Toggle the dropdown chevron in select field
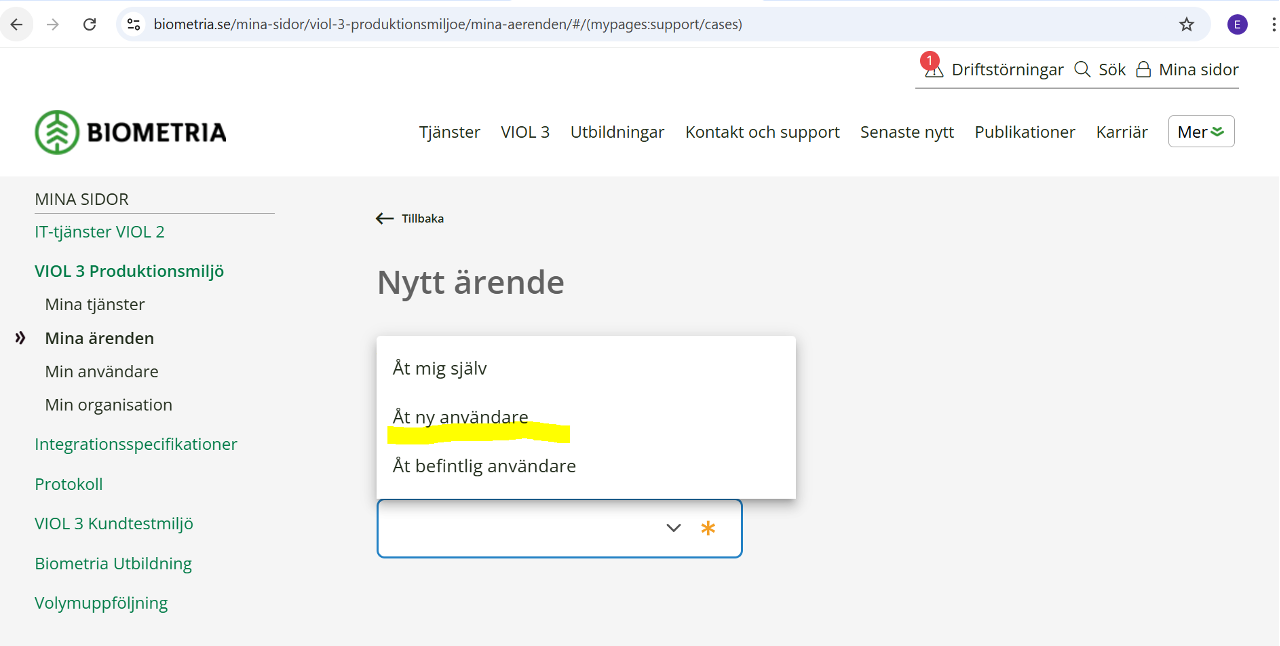Viewport: 1280px width, 646px height. [x=673, y=528]
